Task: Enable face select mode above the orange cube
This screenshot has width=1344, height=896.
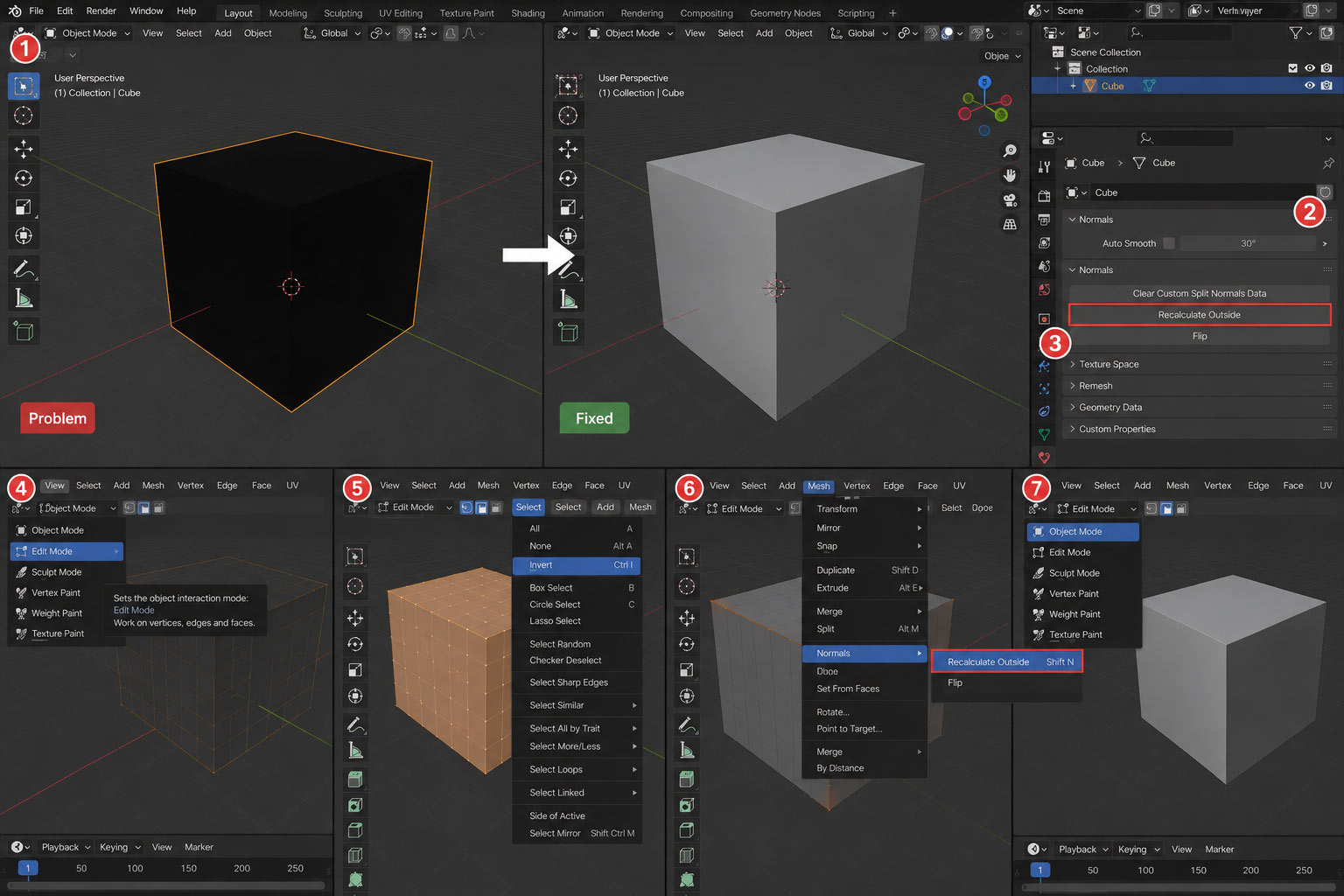Action: click(x=496, y=507)
